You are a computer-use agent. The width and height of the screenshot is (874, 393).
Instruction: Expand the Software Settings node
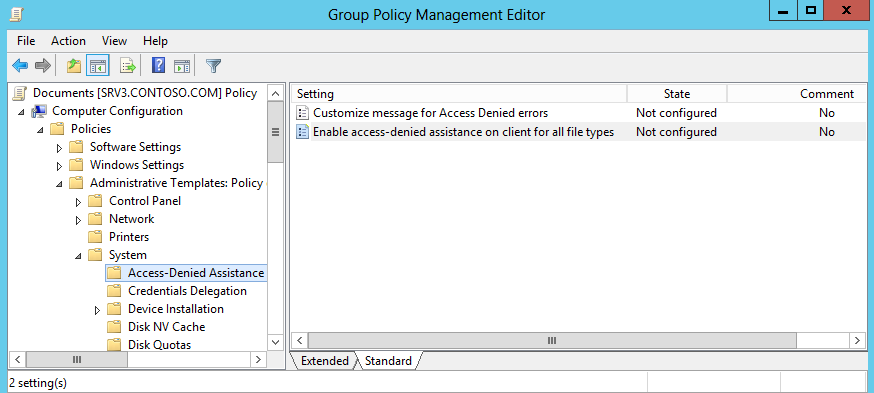(x=60, y=148)
